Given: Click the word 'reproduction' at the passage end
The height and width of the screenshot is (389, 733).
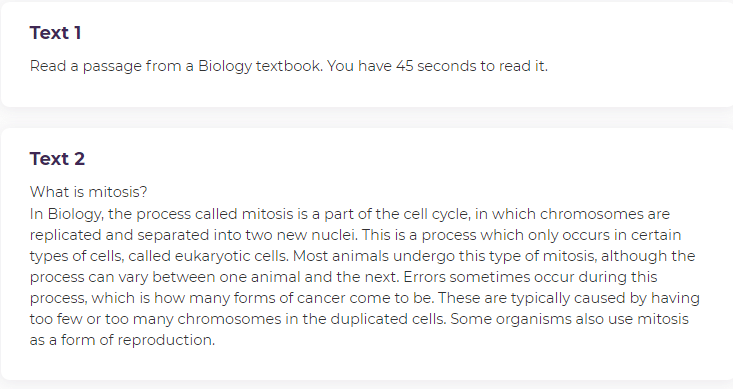Looking at the screenshot, I should click(166, 340).
